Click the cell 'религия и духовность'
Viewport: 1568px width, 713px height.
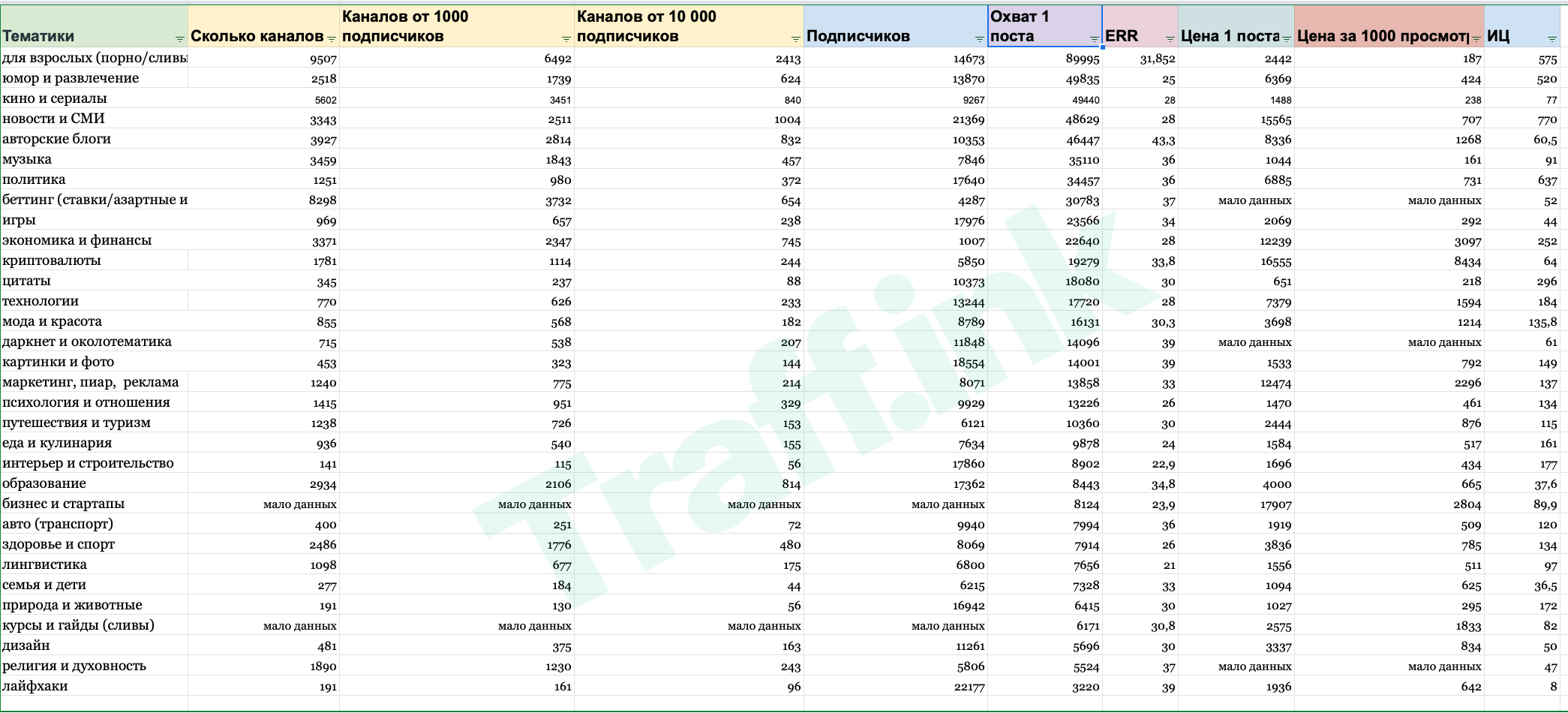coord(94,666)
